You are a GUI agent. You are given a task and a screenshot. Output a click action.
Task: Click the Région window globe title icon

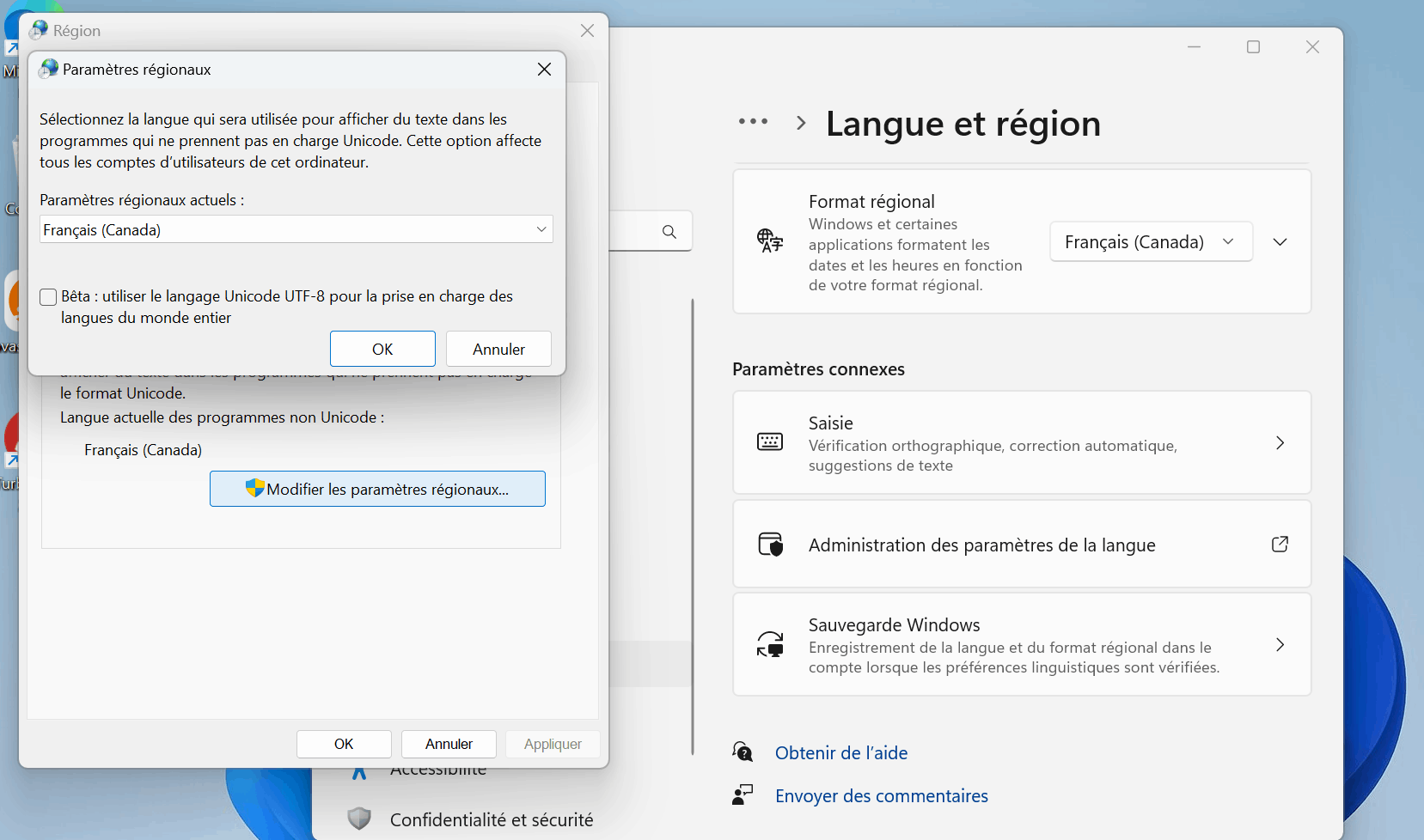(x=39, y=31)
